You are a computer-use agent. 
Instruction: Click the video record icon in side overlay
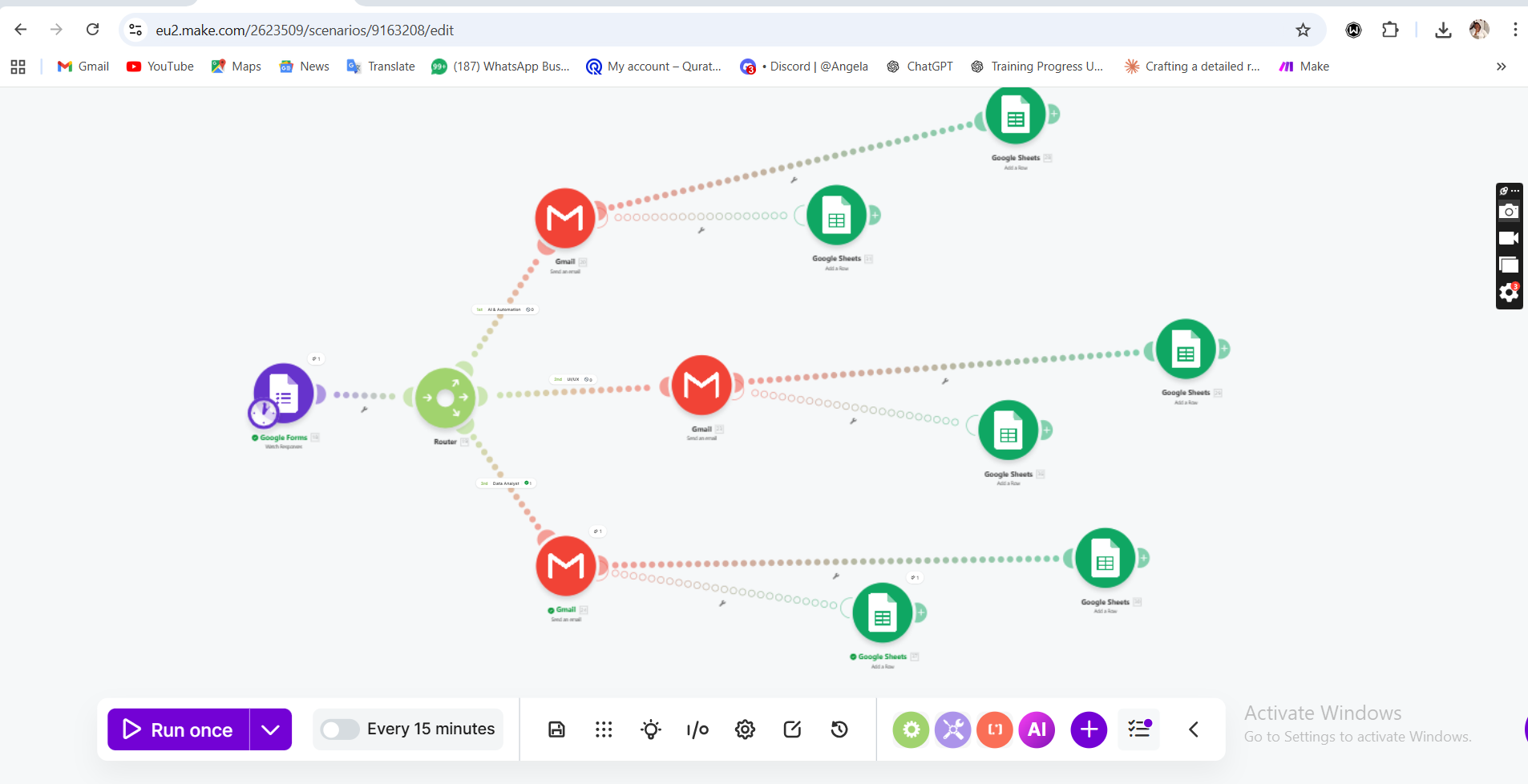pos(1509,238)
